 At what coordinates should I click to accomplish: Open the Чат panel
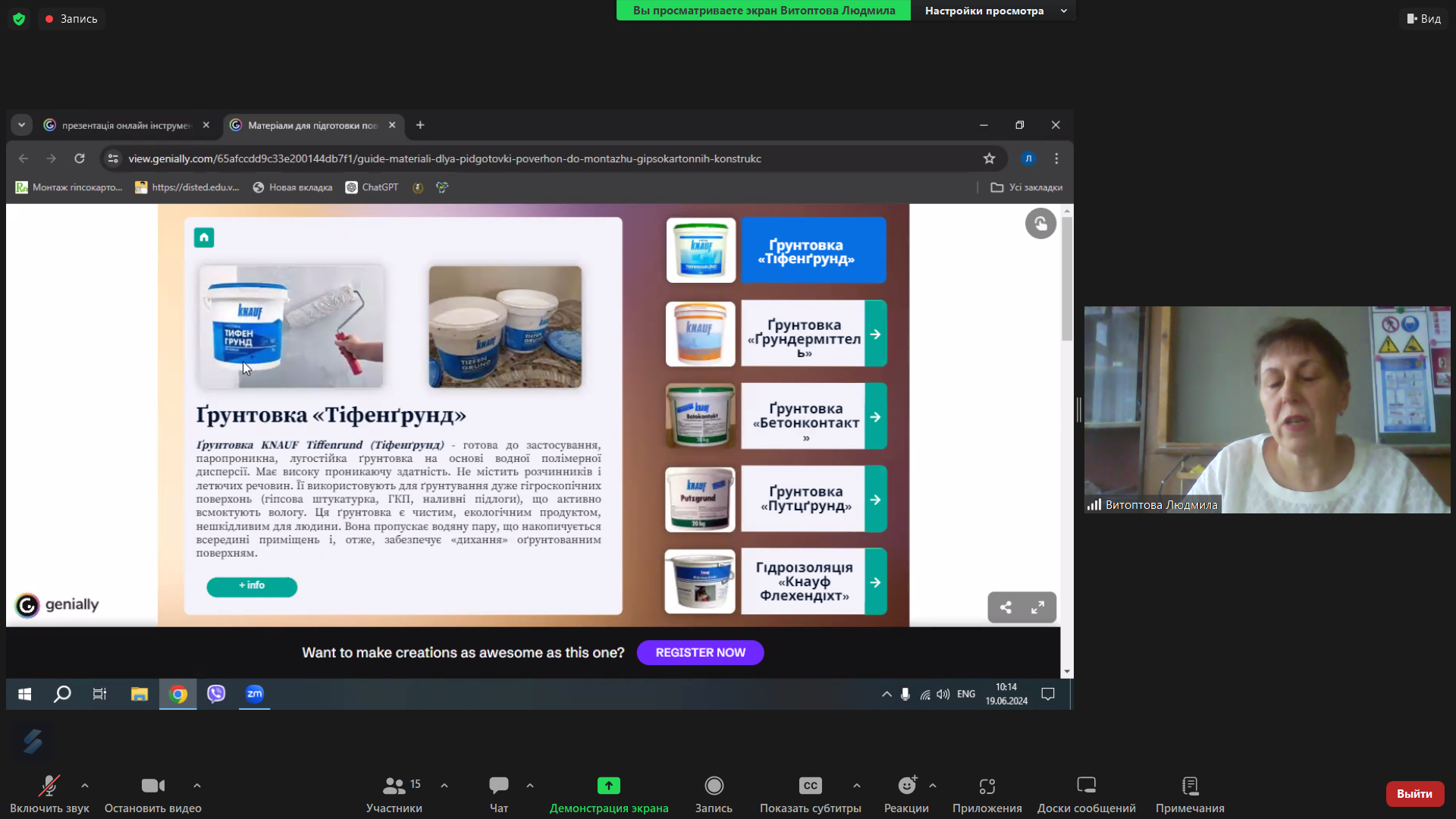click(499, 793)
